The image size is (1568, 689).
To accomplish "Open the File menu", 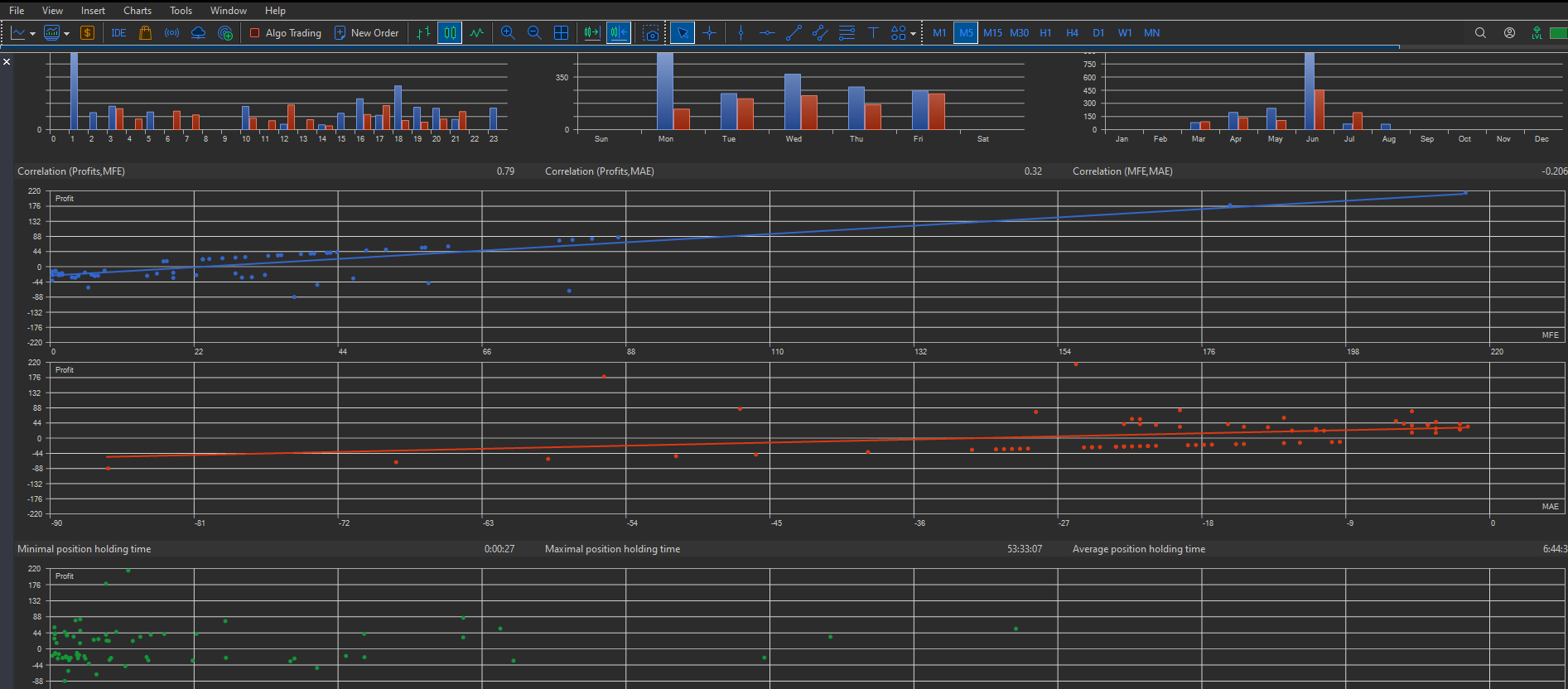I will point(17,11).
